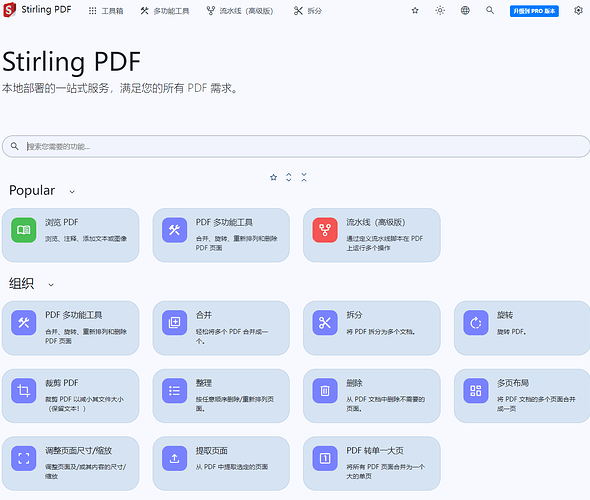Click the expand all sections icon
The image size is (590, 500).
coord(289,177)
